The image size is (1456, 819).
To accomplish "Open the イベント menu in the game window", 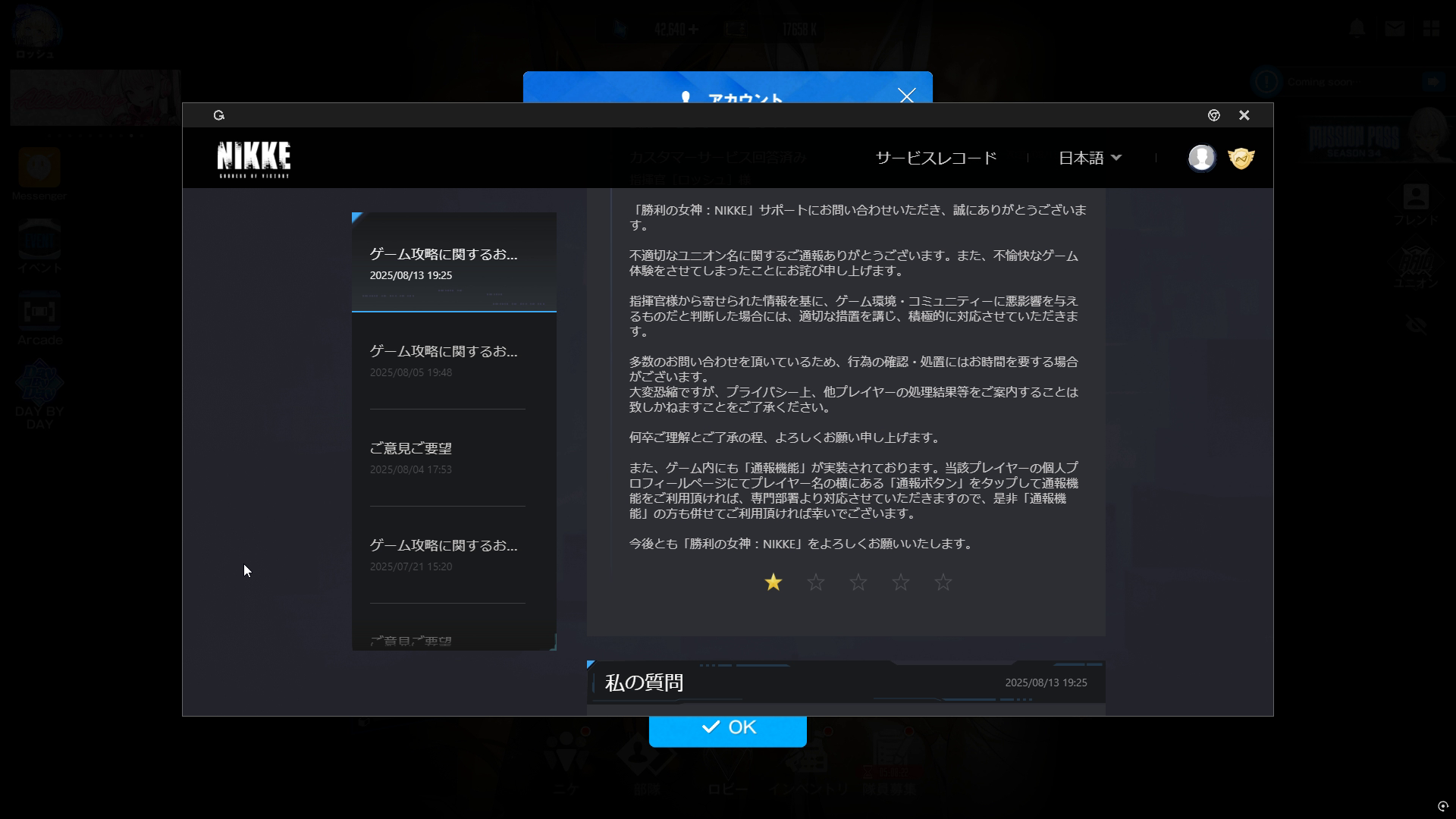I will pyautogui.click(x=39, y=246).
